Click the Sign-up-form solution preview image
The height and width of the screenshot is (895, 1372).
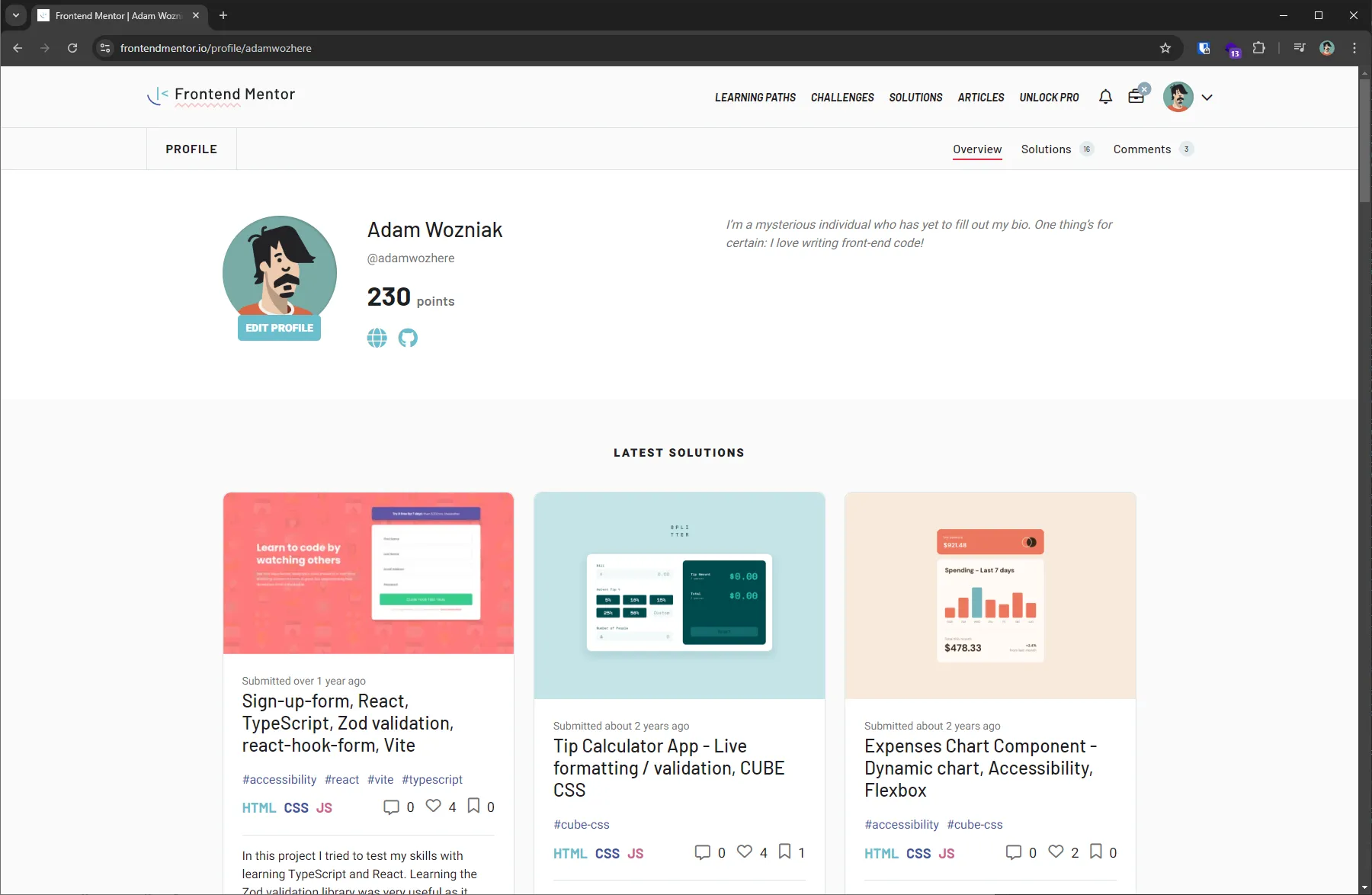click(368, 573)
